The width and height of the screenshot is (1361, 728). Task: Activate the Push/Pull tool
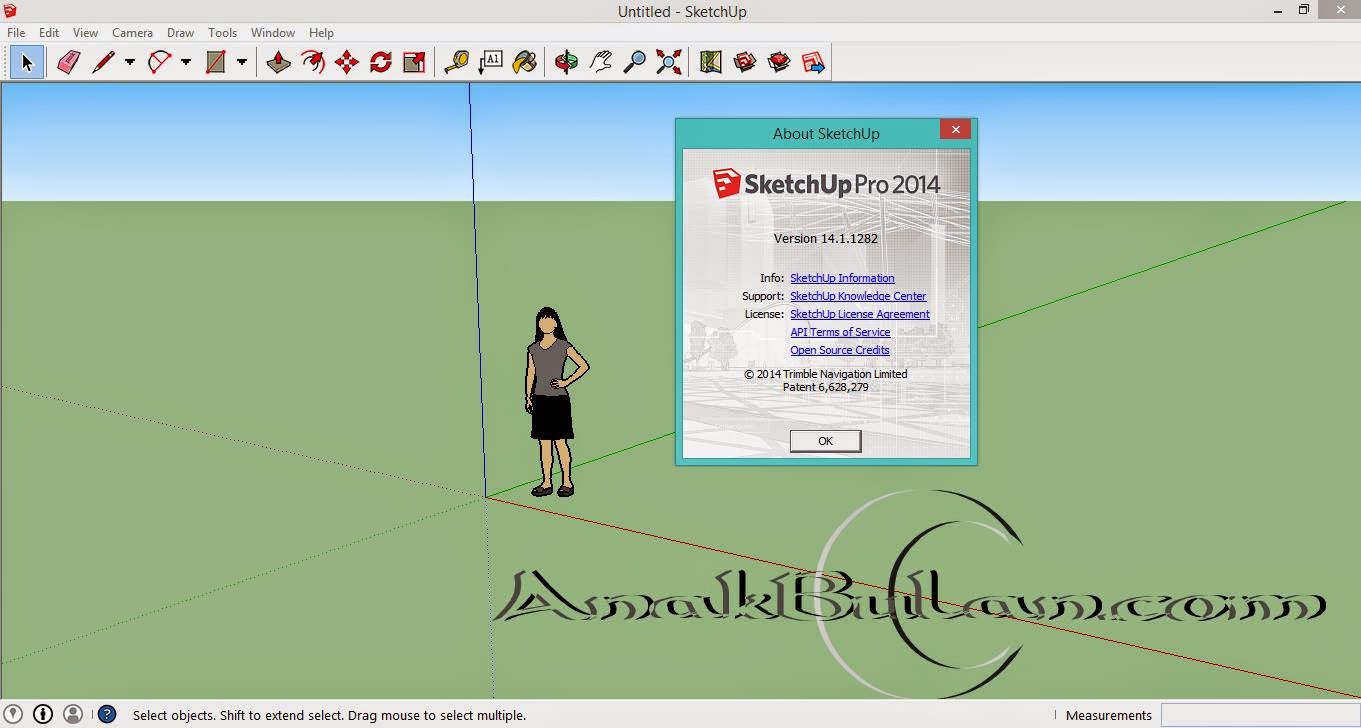[279, 63]
